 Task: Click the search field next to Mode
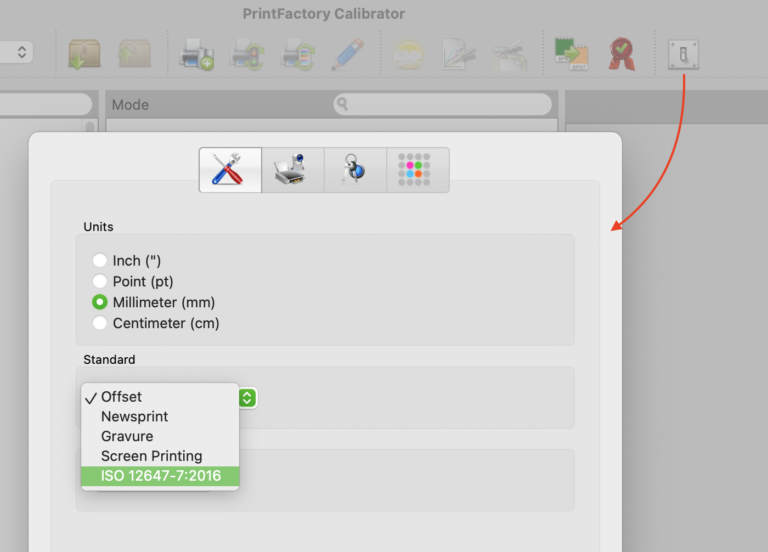click(442, 104)
